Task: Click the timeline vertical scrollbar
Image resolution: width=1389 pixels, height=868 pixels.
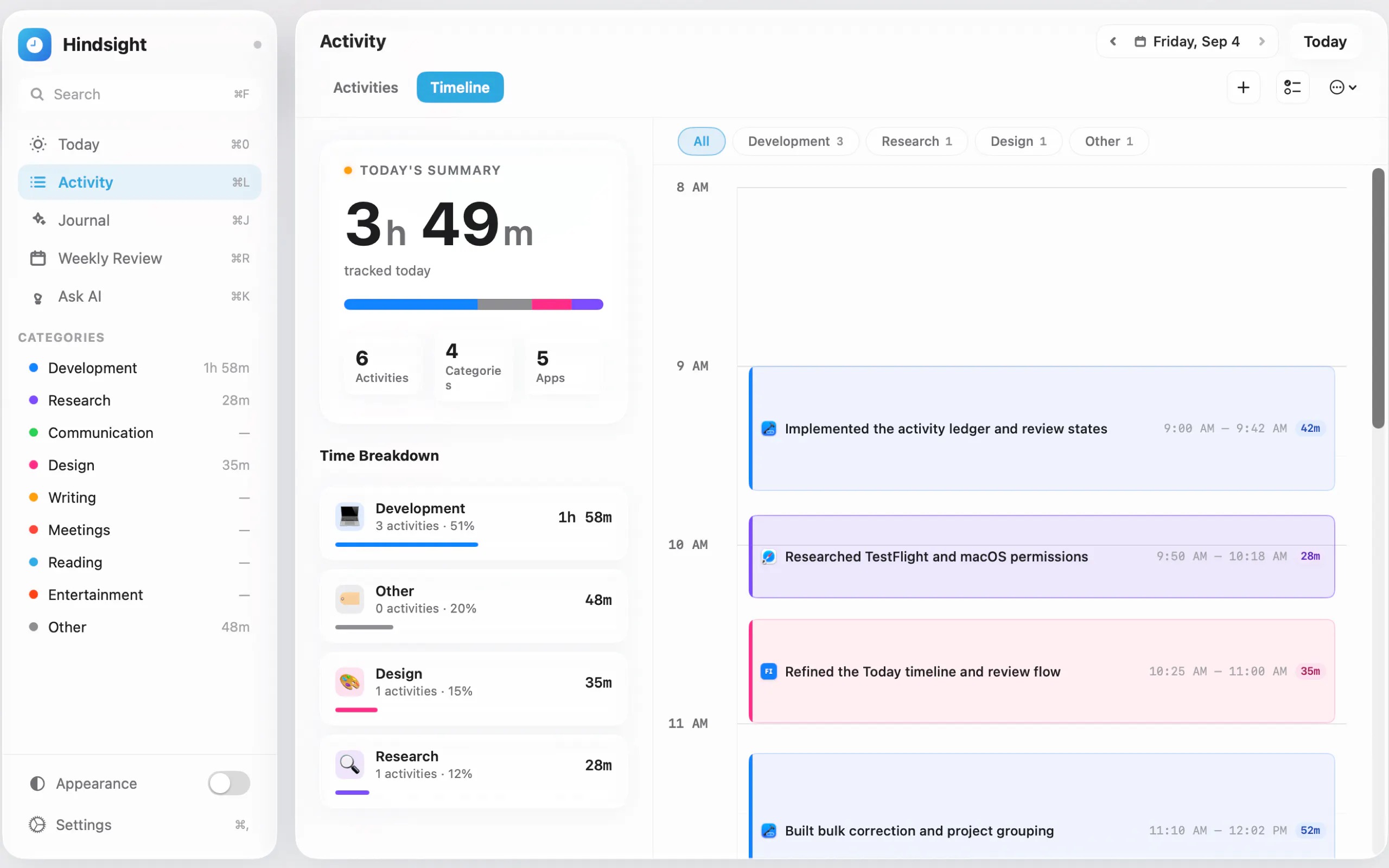Action: [x=1378, y=298]
